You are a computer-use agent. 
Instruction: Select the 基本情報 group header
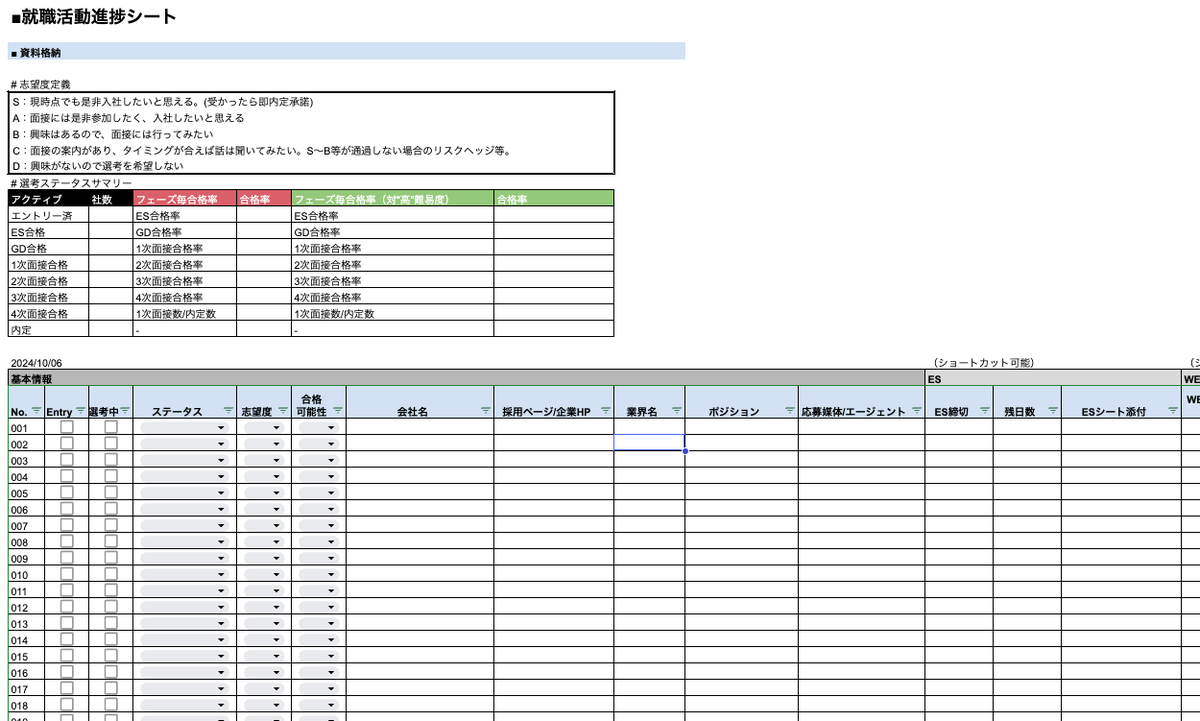466,379
